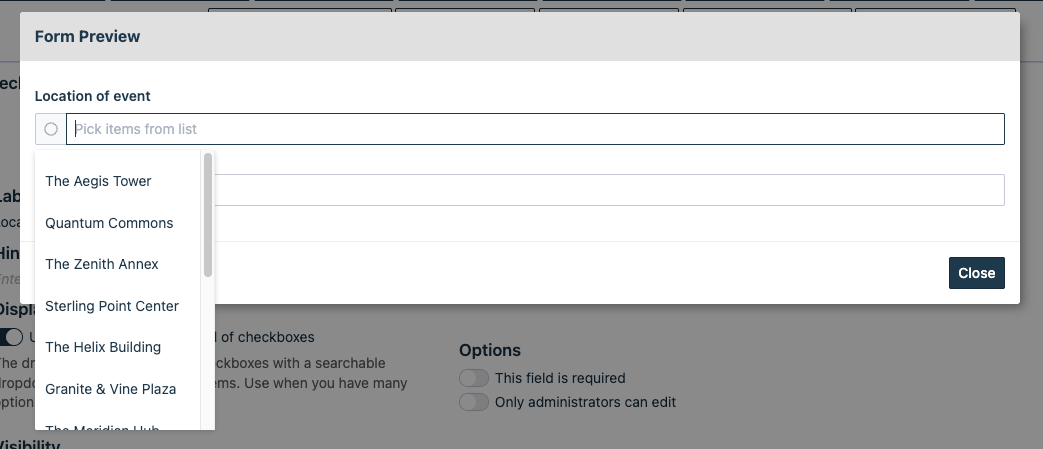This screenshot has height=449, width=1043.
Task: Pick The Zenith Annex location
Action: tap(102, 264)
